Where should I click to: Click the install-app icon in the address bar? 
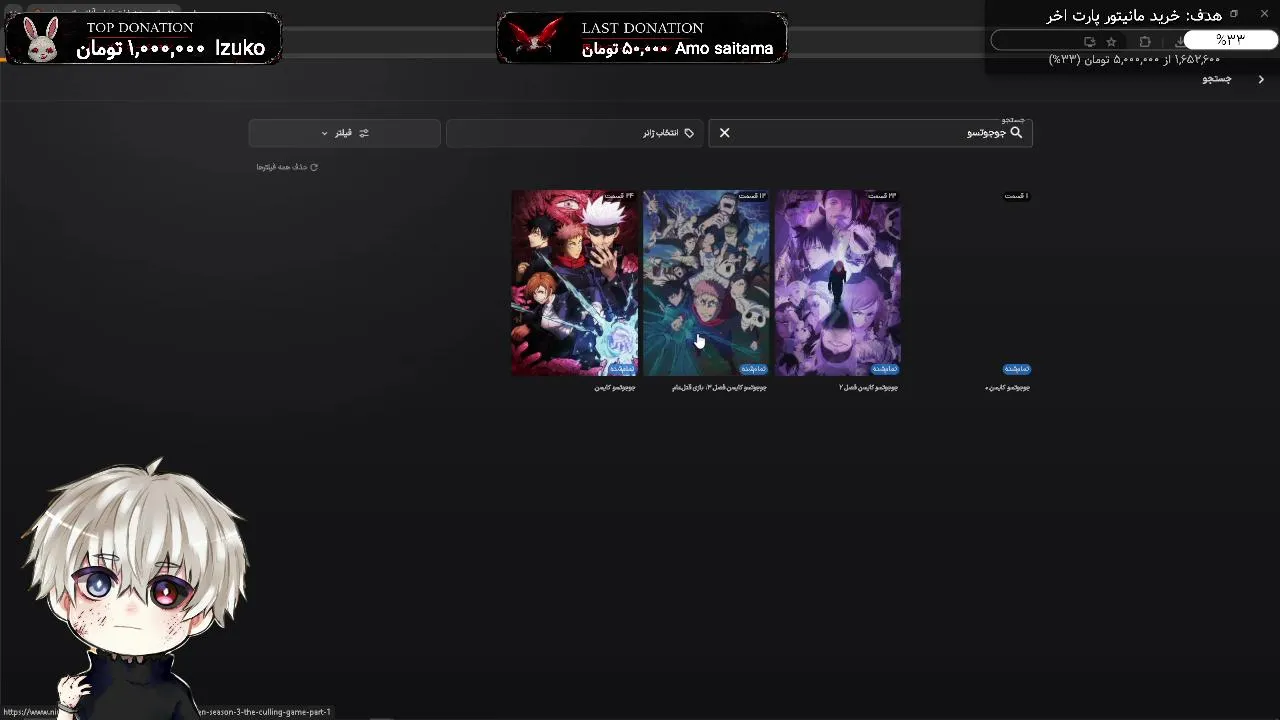coord(1090,41)
